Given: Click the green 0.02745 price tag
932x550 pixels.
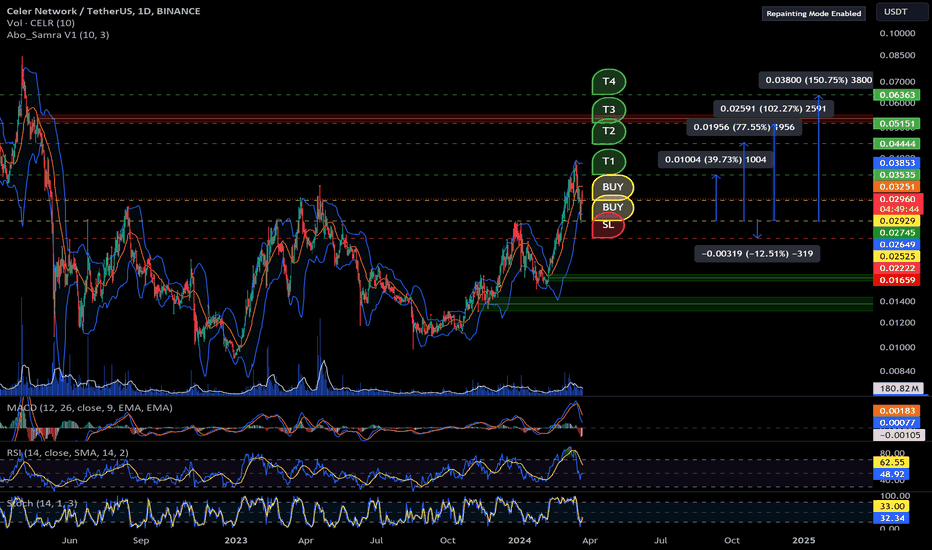Looking at the screenshot, I should (x=897, y=232).
